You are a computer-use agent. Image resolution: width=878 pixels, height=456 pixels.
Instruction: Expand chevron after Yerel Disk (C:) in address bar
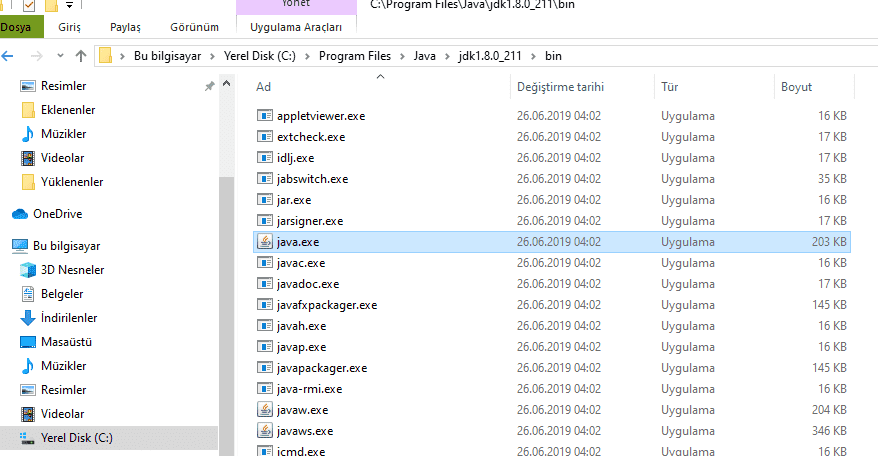pyautogui.click(x=307, y=56)
